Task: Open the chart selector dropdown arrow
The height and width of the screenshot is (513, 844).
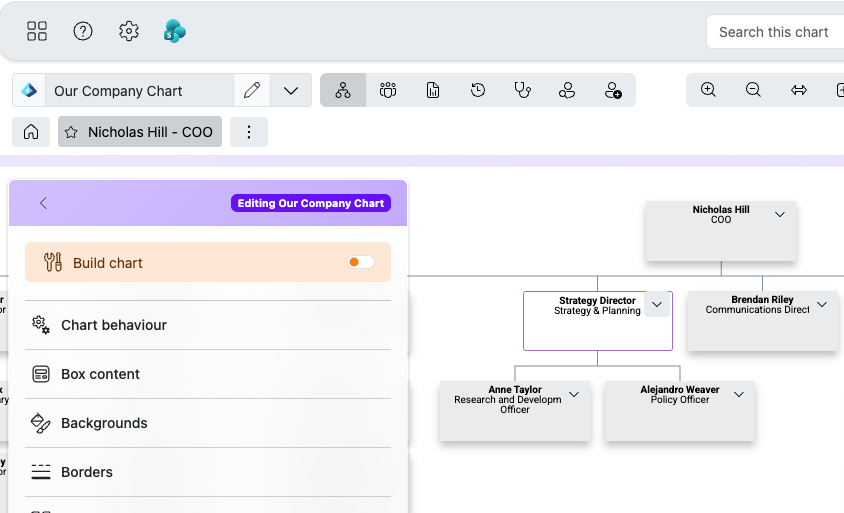Action: pos(291,90)
